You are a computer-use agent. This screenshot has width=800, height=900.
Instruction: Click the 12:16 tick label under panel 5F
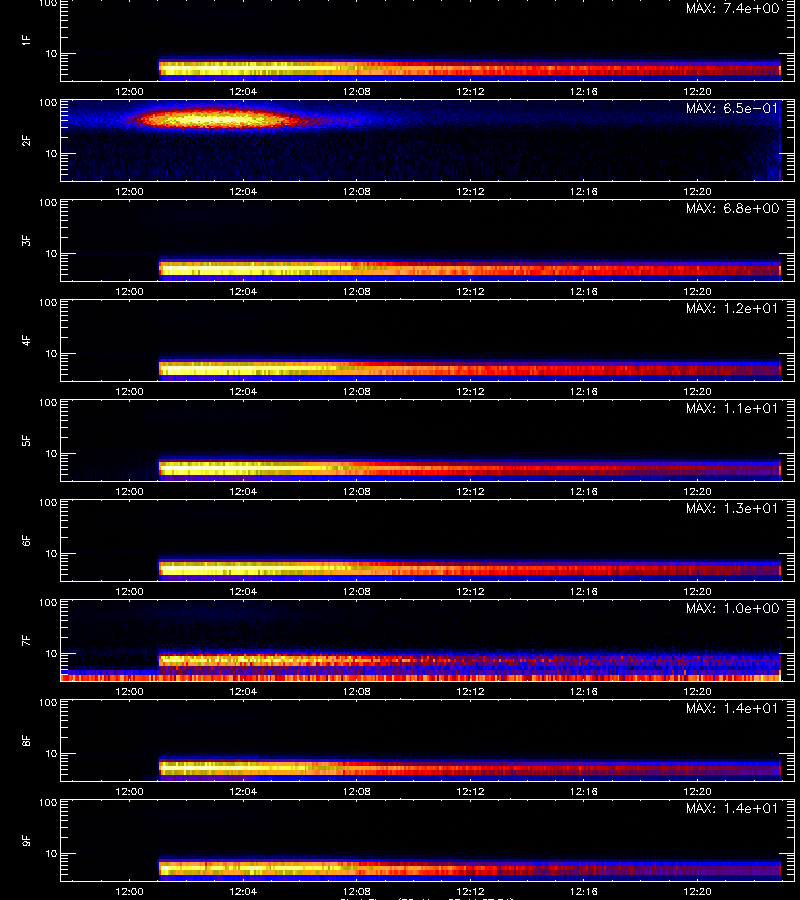584,491
